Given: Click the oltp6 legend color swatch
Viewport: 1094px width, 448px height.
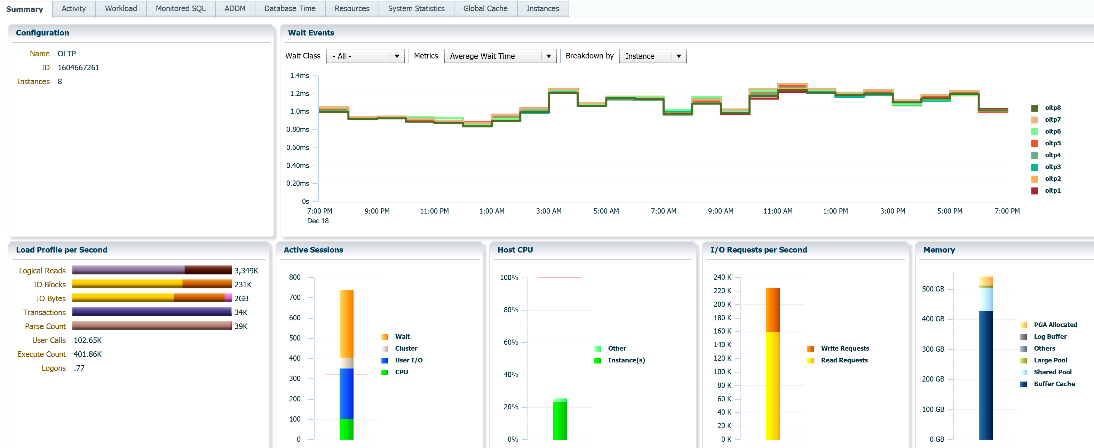Looking at the screenshot, I should pos(1035,131).
